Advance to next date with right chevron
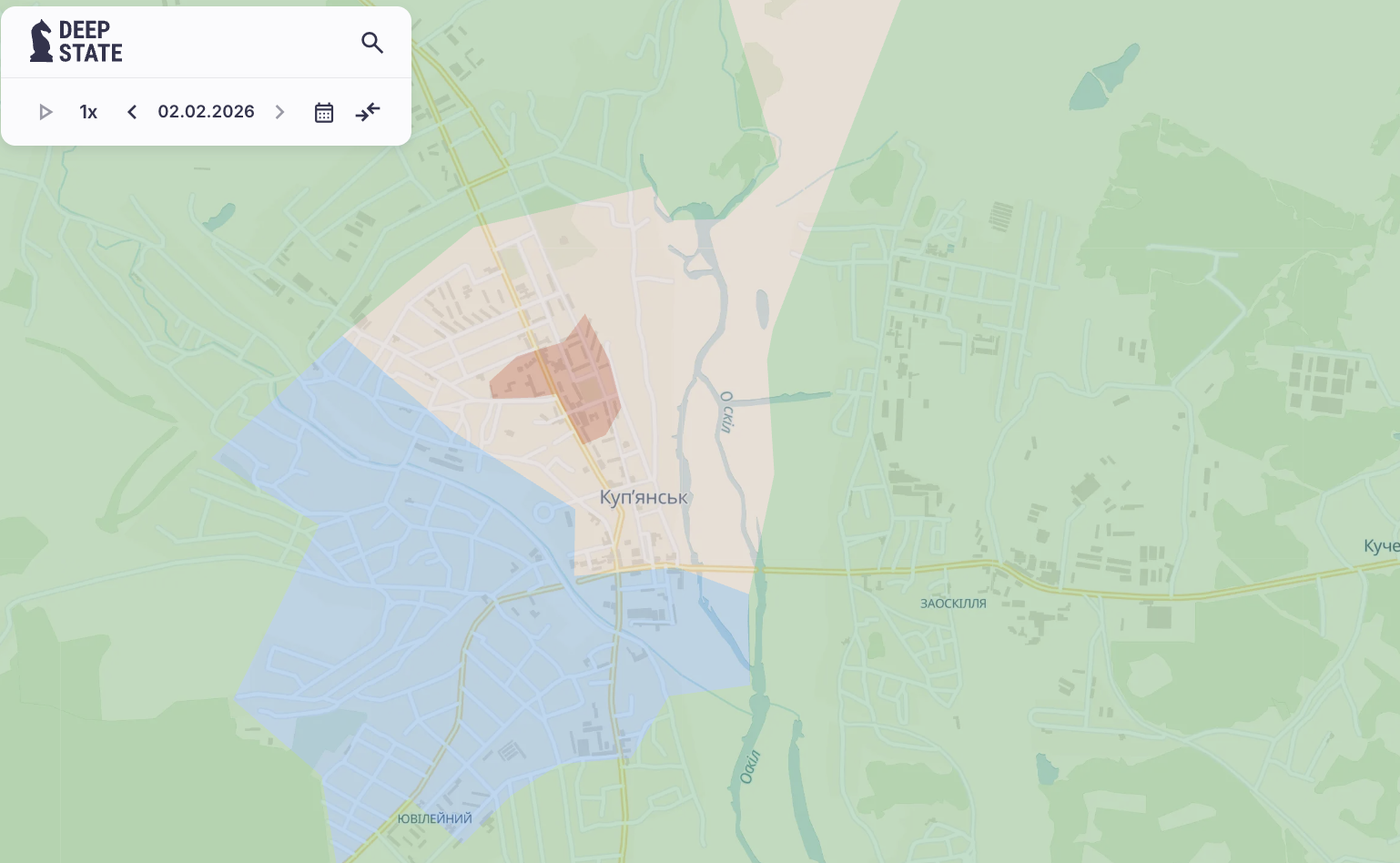Screen dimensions: 1400x863 tap(279, 112)
